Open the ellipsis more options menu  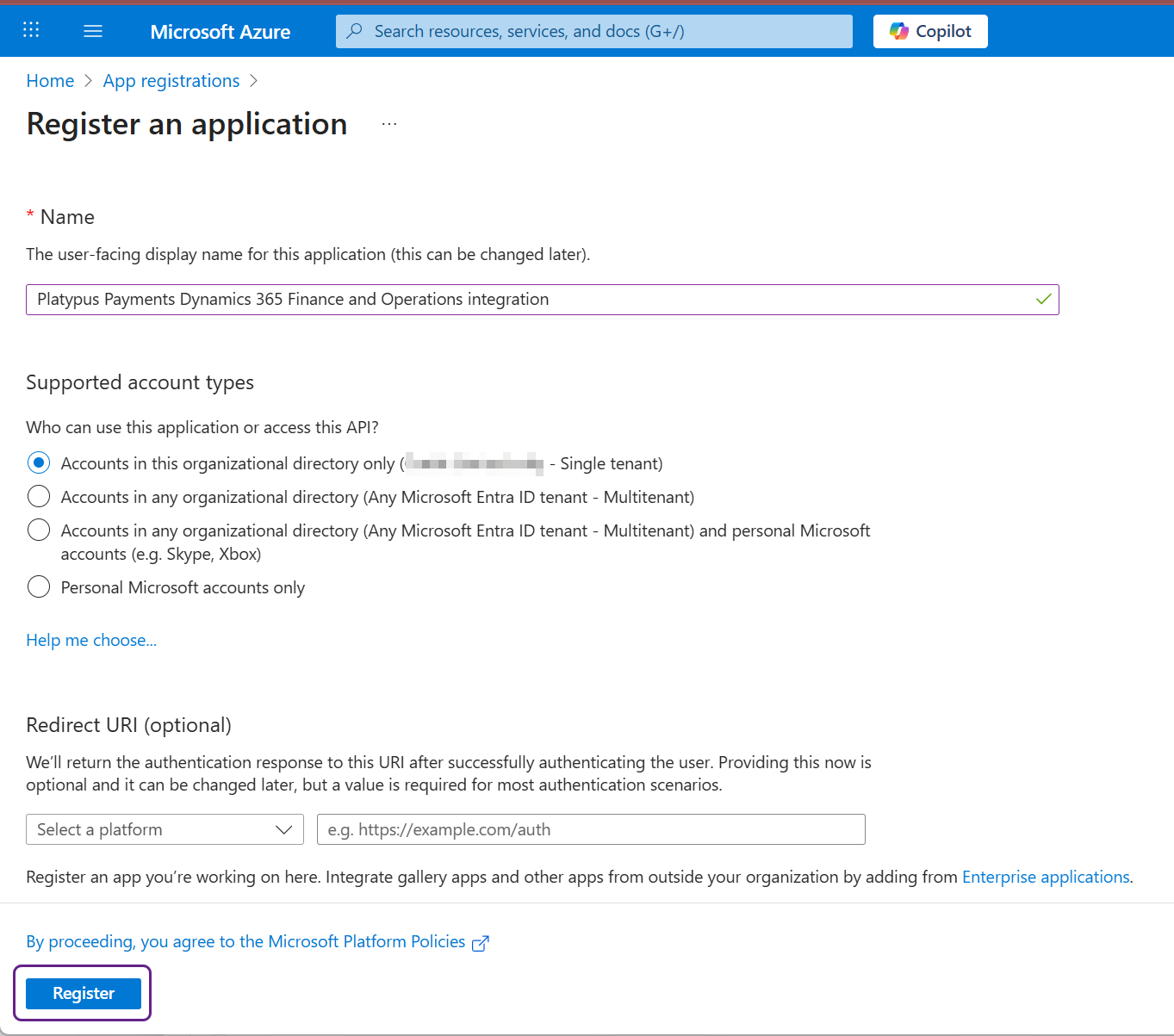pos(389,124)
